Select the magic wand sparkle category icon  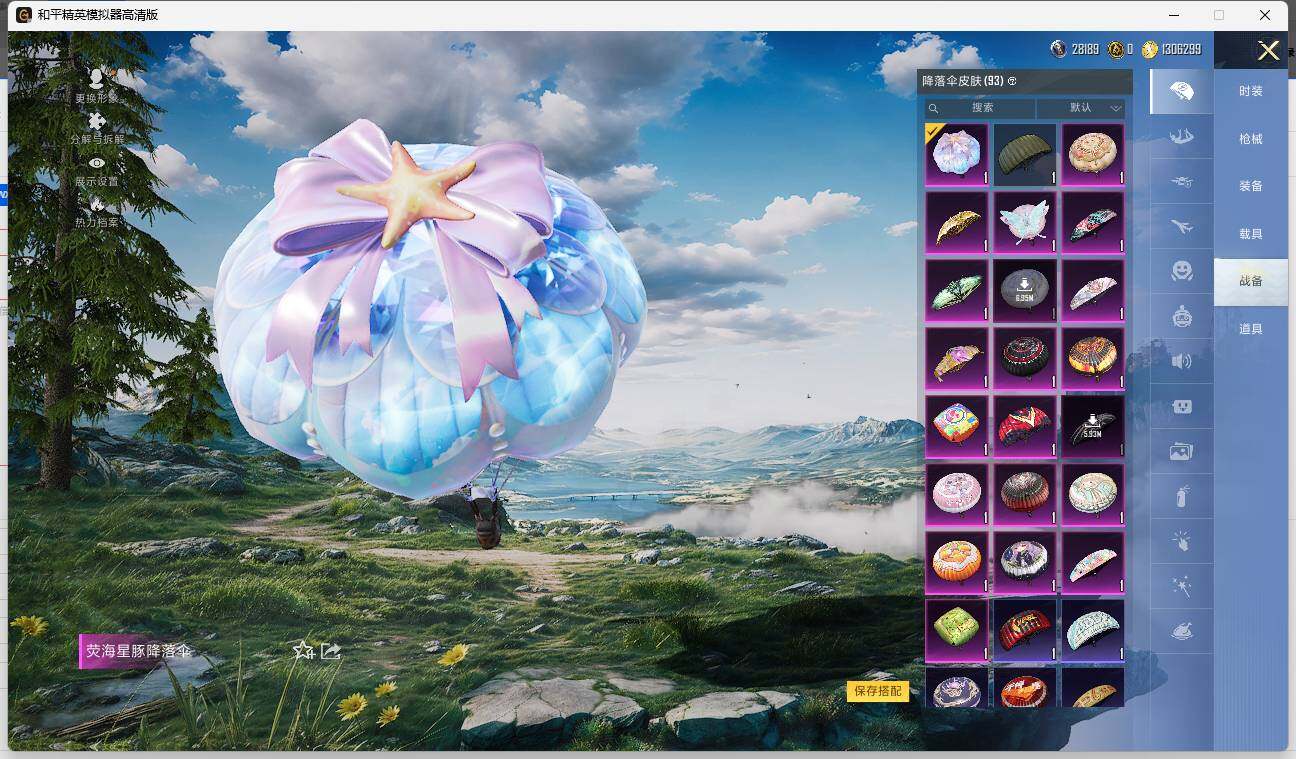pyautogui.click(x=1181, y=587)
